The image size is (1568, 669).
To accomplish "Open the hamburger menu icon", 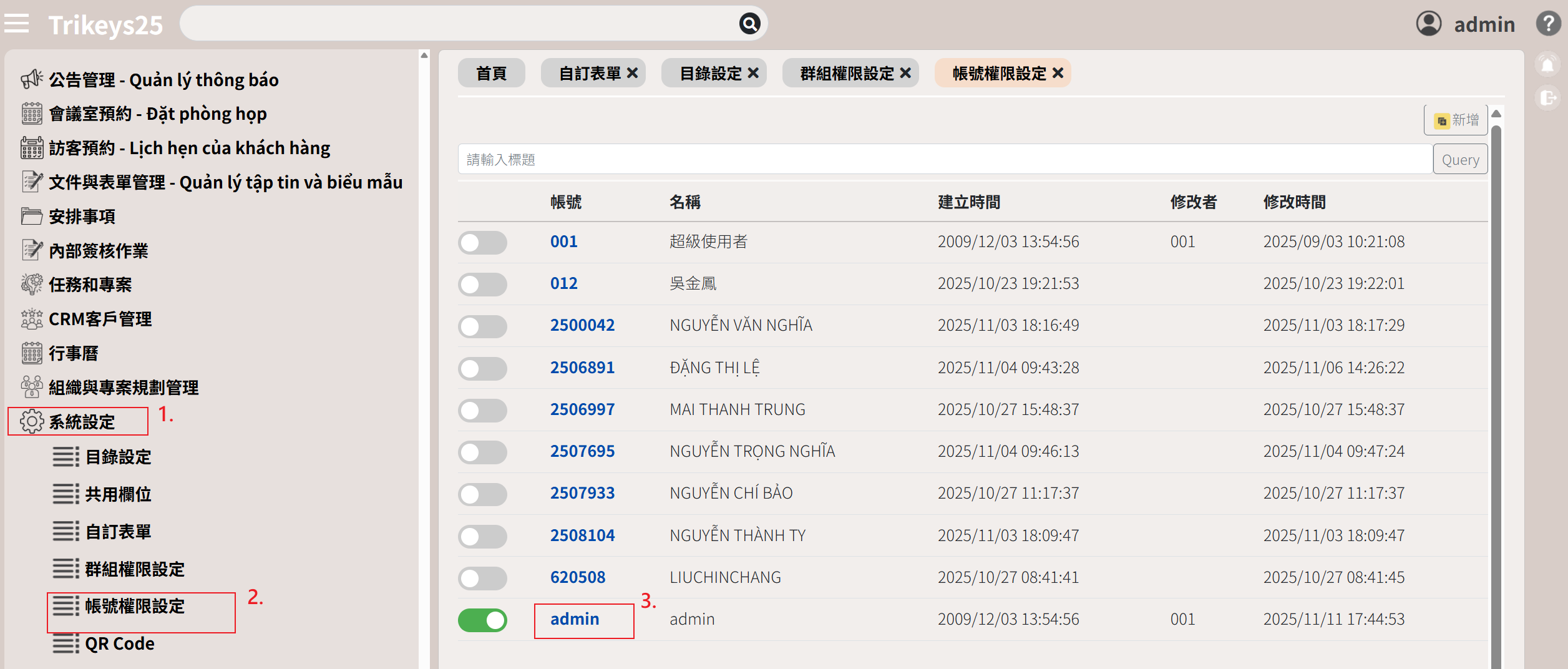I will point(17,24).
